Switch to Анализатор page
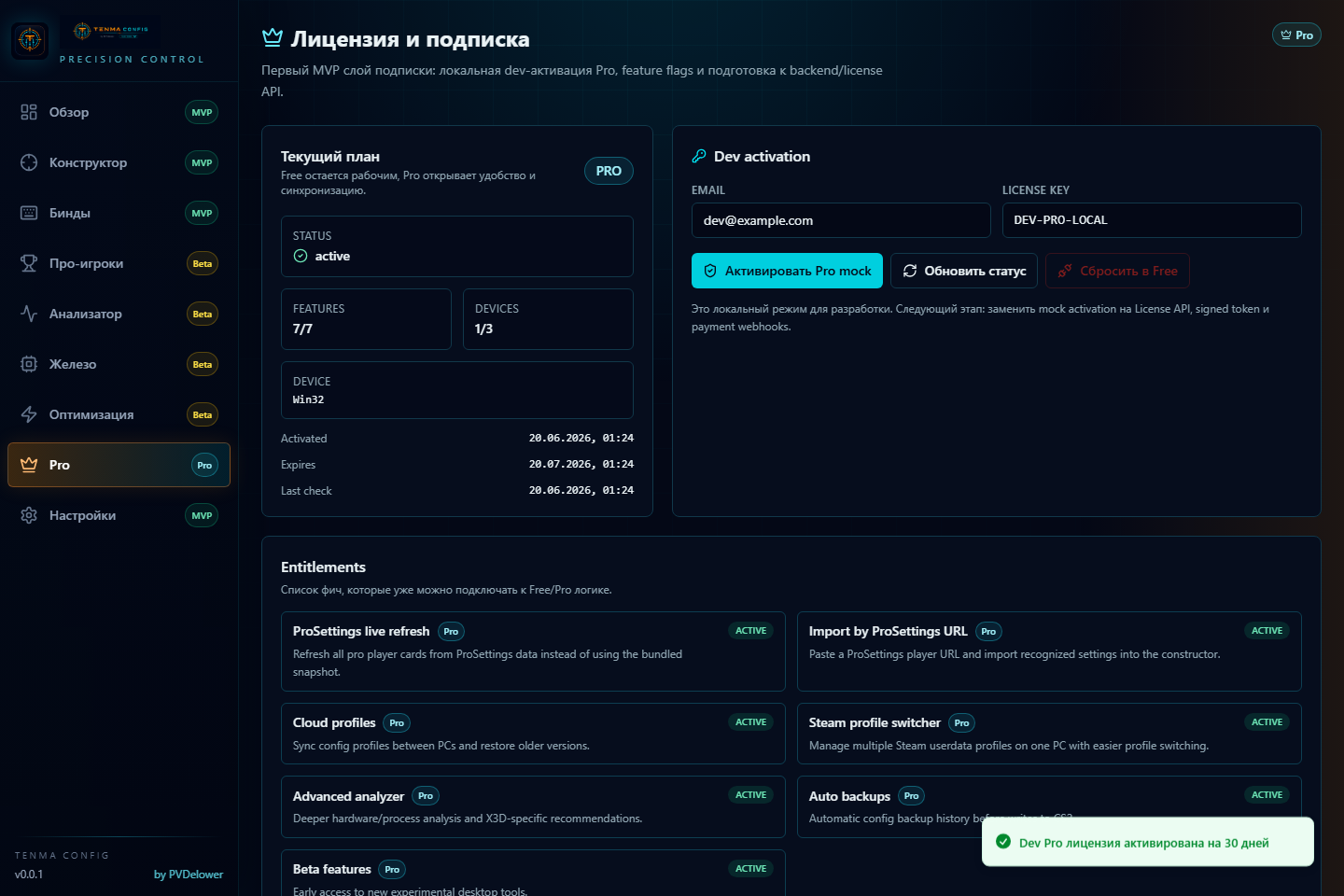 point(119,314)
